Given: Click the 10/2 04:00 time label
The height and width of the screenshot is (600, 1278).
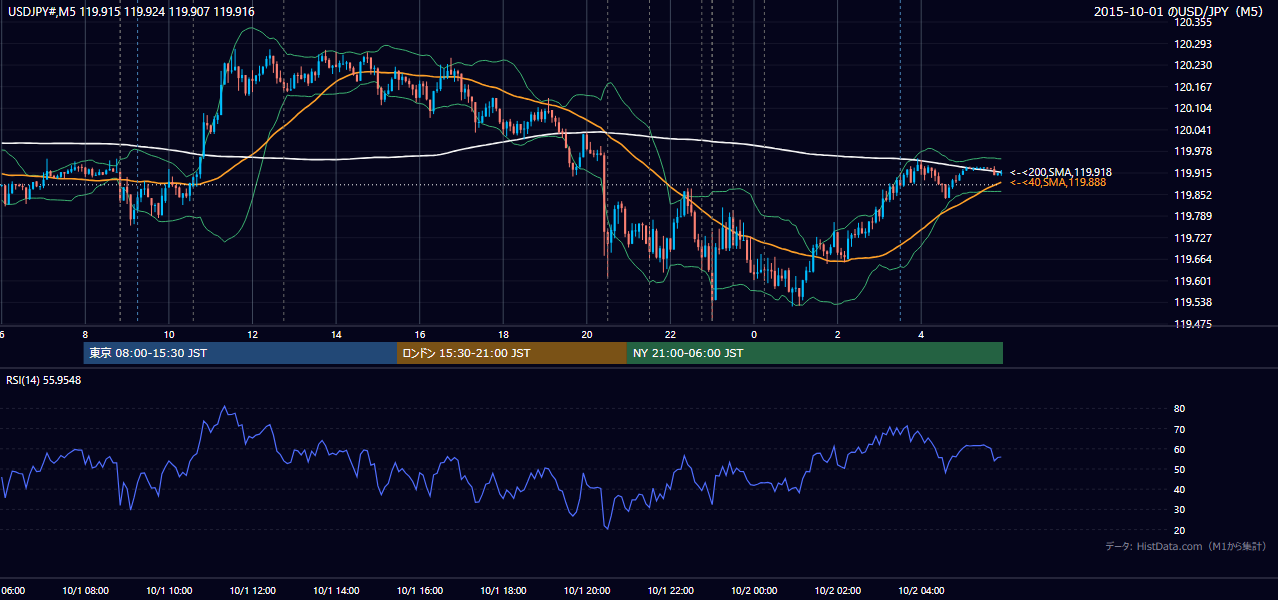Looking at the screenshot, I should point(920,591).
